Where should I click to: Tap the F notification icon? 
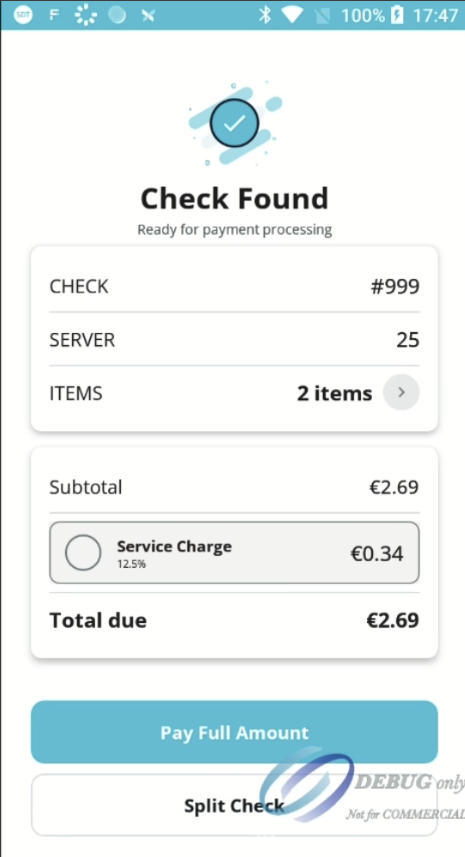[54, 15]
